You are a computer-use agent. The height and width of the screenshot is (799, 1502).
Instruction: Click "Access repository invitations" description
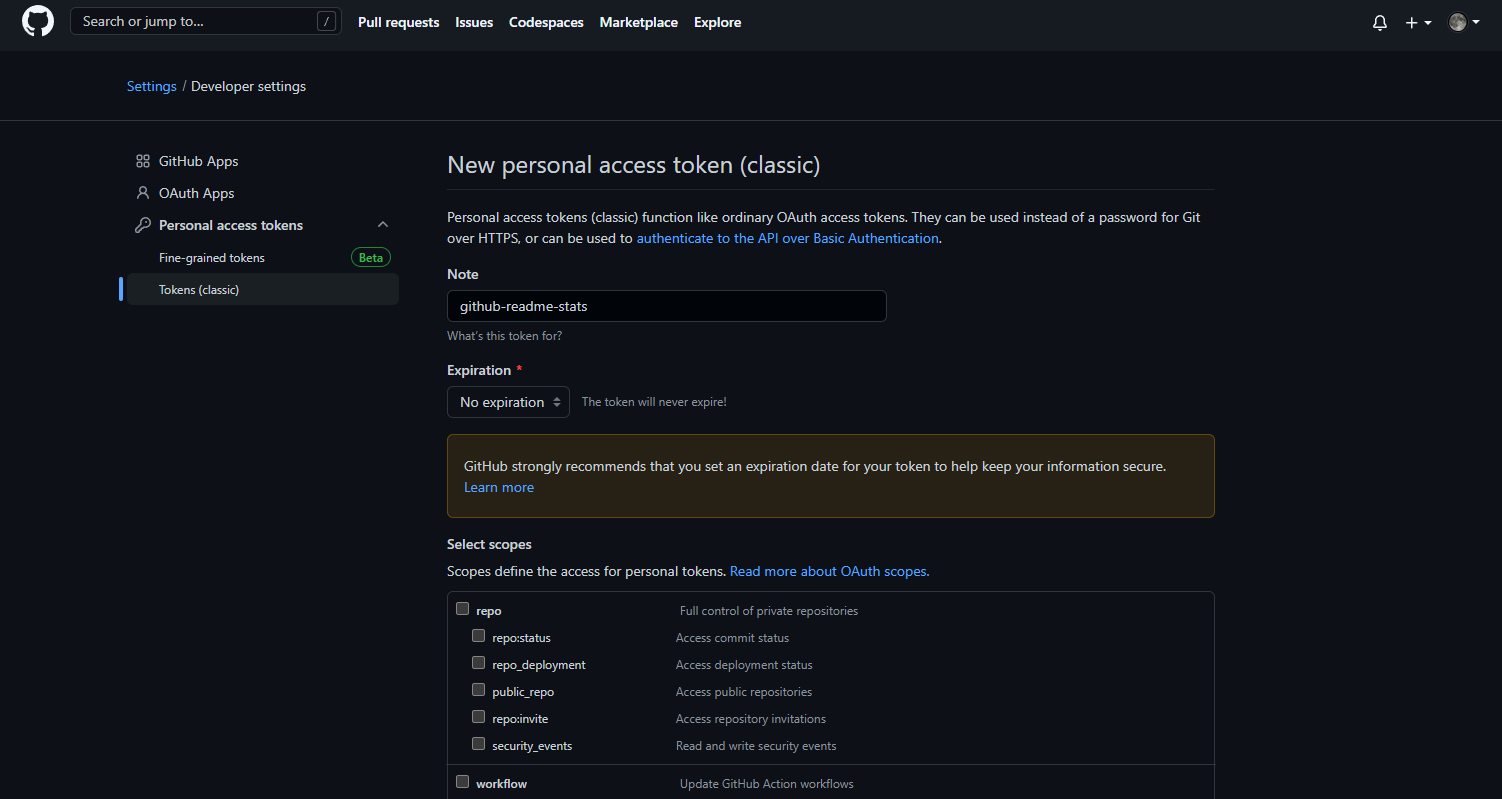[751, 718]
